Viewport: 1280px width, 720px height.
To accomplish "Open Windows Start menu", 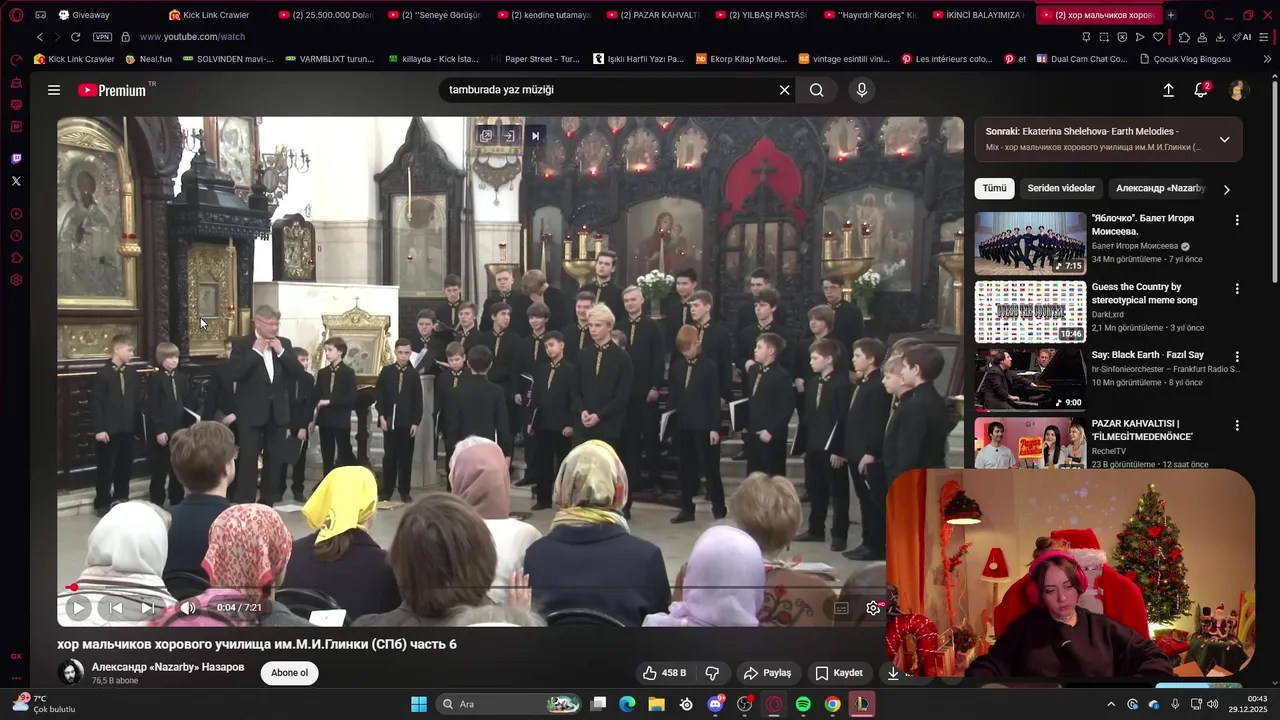I will pos(419,704).
